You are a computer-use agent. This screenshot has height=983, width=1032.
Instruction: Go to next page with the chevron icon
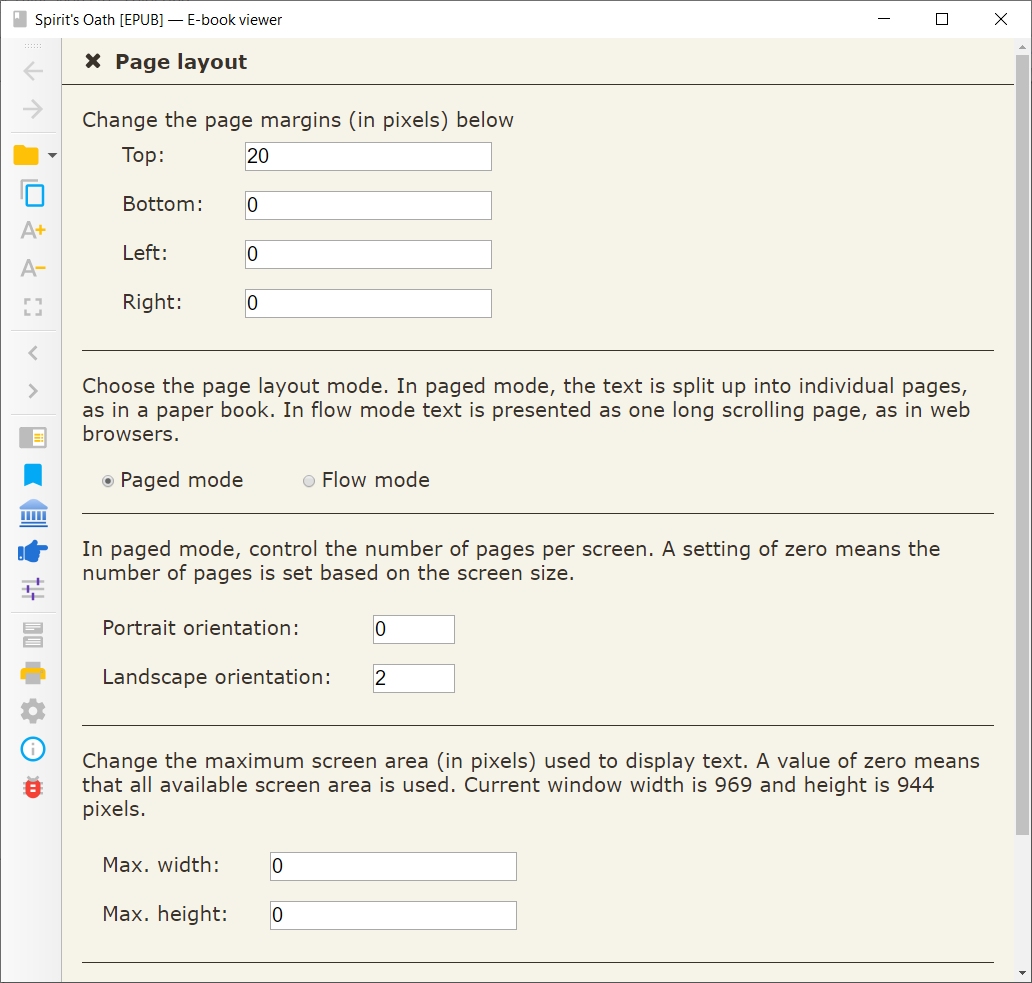[33, 391]
